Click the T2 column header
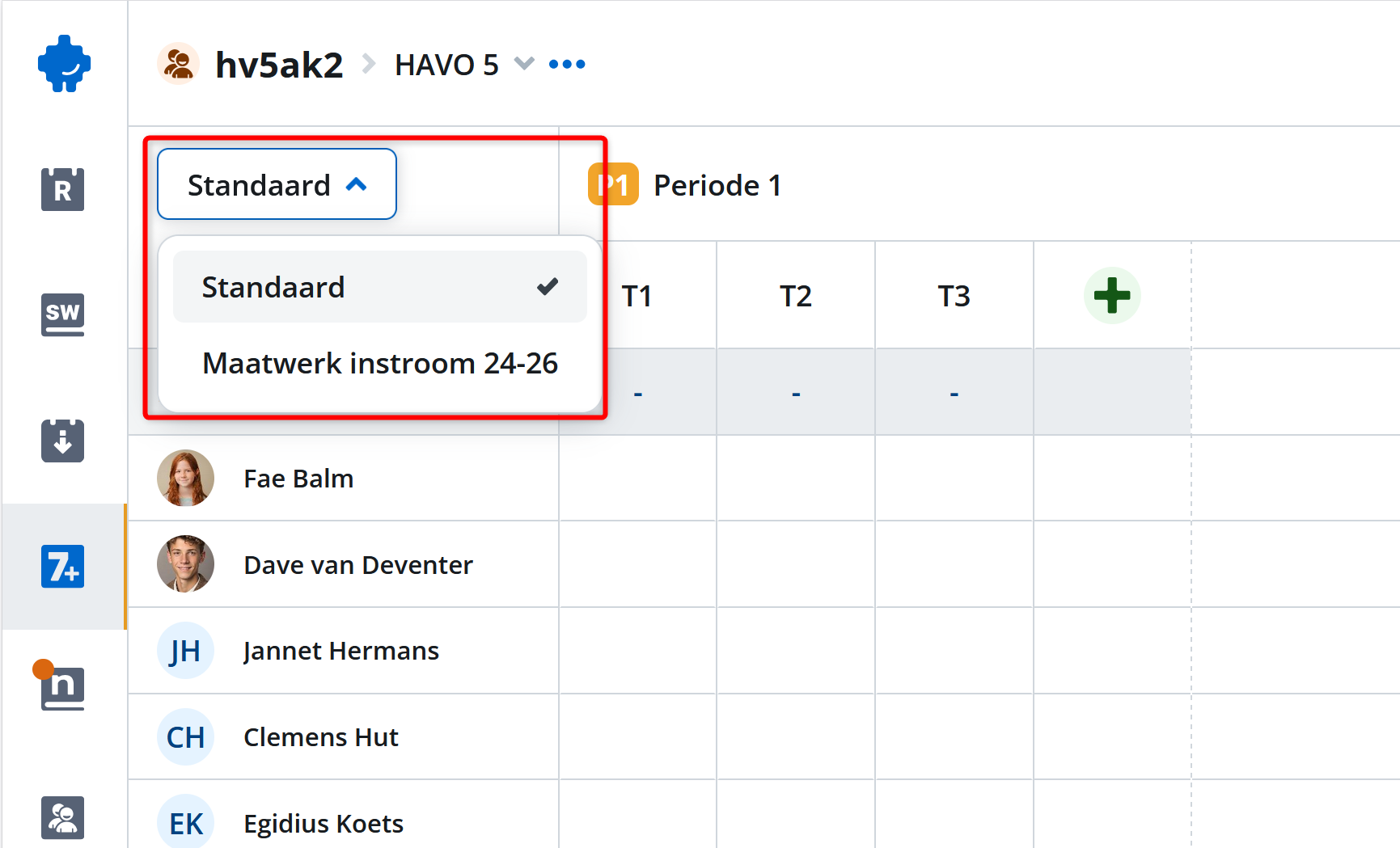The image size is (1400, 848). click(795, 296)
